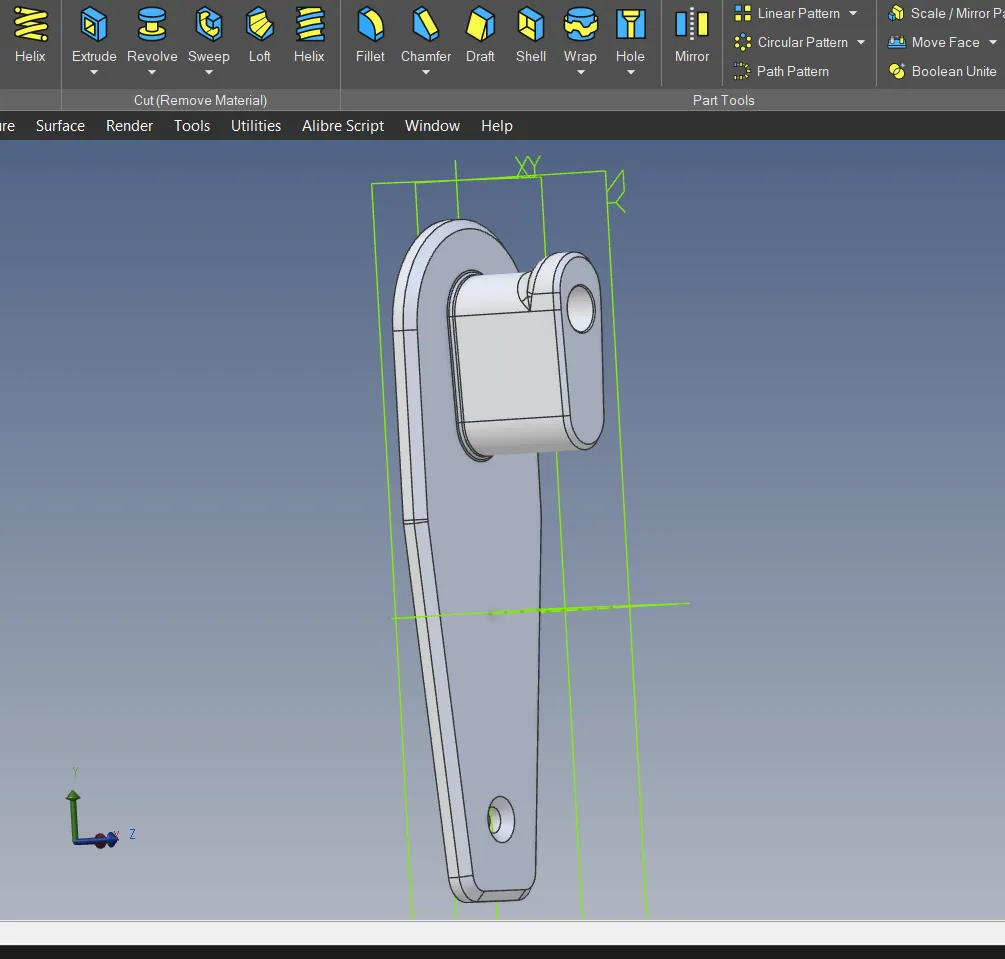Viewport: 1005px width, 959px height.
Task: Expand the Extrude cut dropdown arrow
Action: click(x=94, y=73)
